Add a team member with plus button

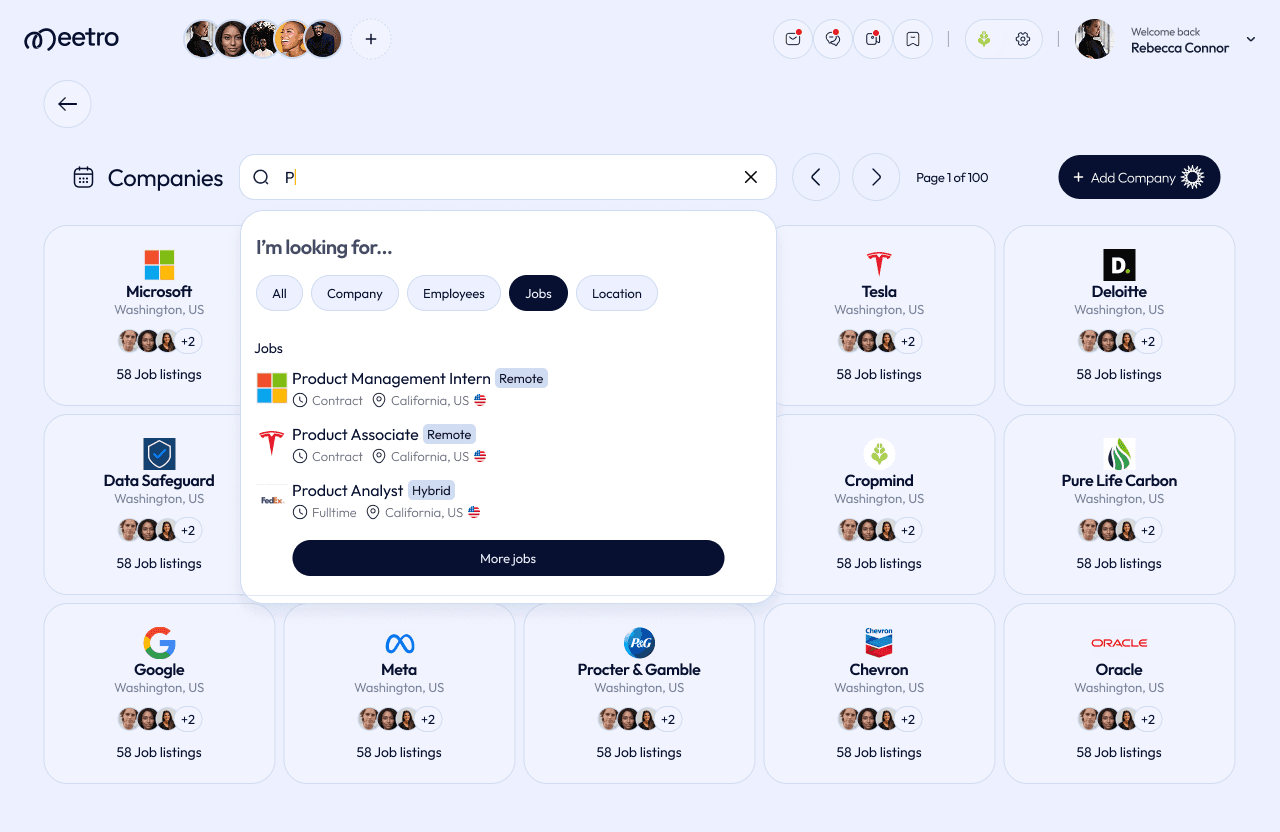(371, 39)
